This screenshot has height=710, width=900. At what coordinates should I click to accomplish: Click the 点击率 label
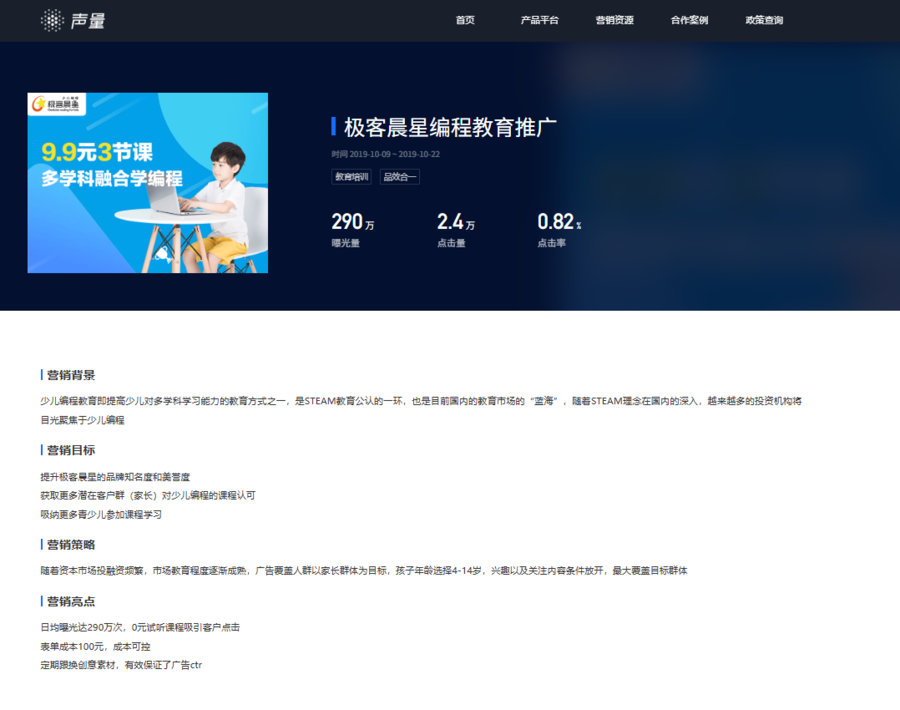click(x=552, y=243)
